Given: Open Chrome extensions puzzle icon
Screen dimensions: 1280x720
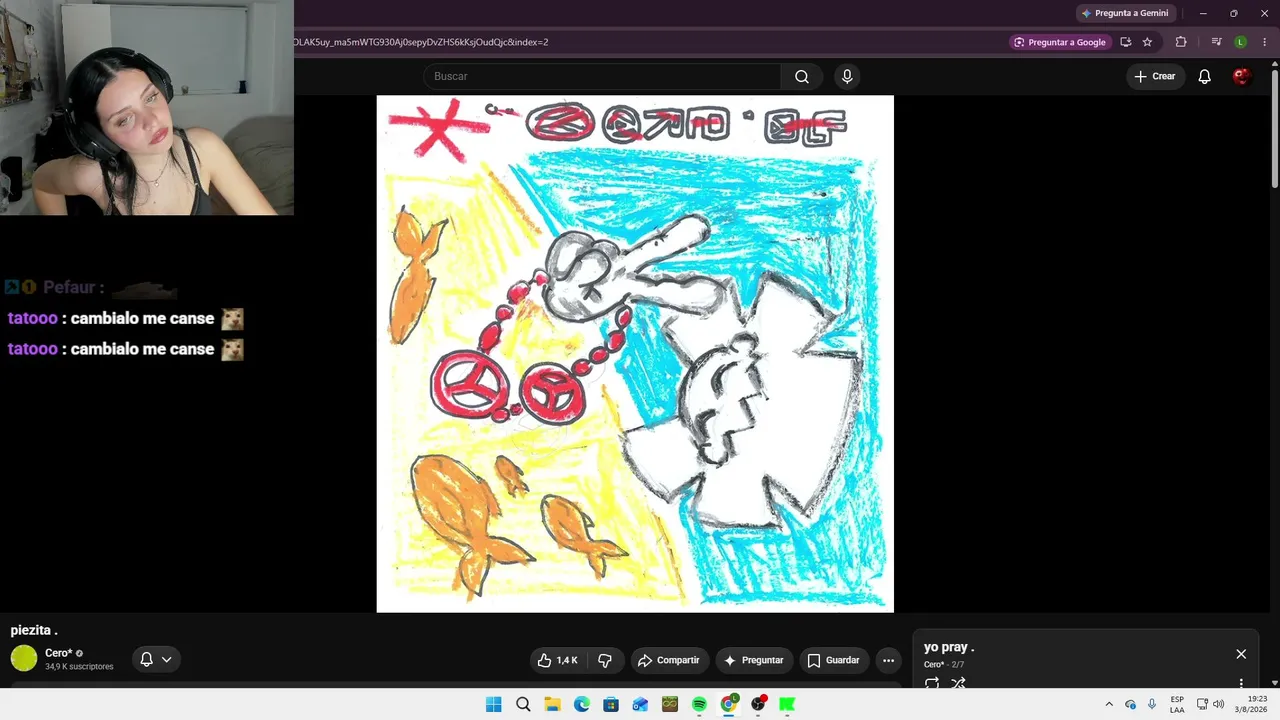Looking at the screenshot, I should tap(1181, 42).
